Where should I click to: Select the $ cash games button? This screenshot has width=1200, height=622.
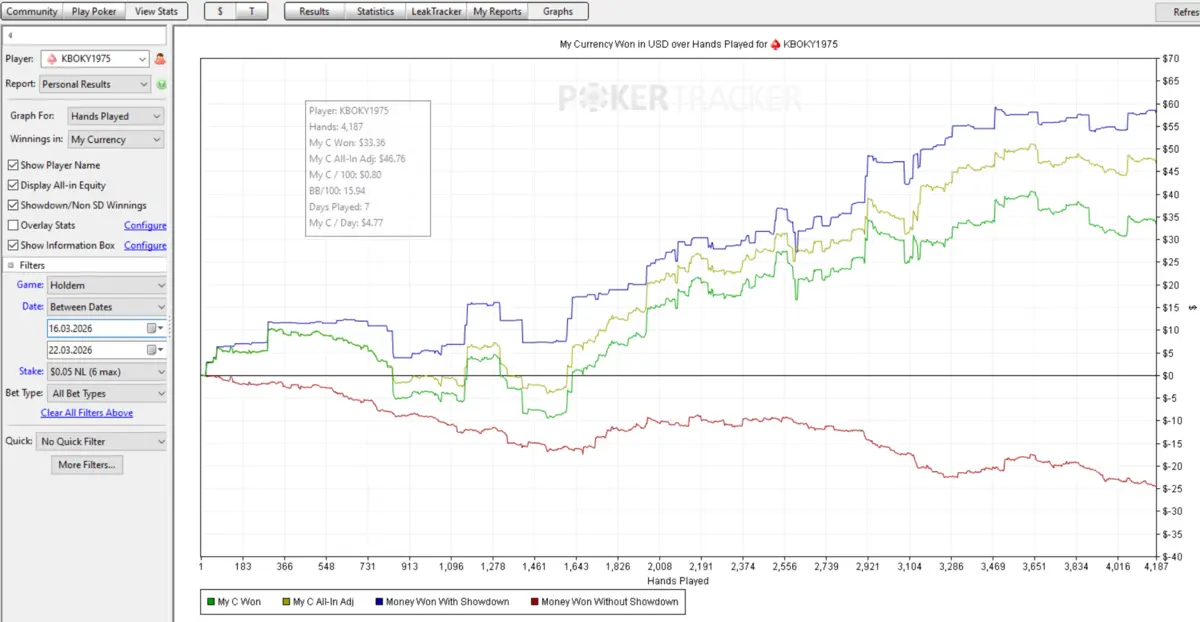click(x=220, y=11)
